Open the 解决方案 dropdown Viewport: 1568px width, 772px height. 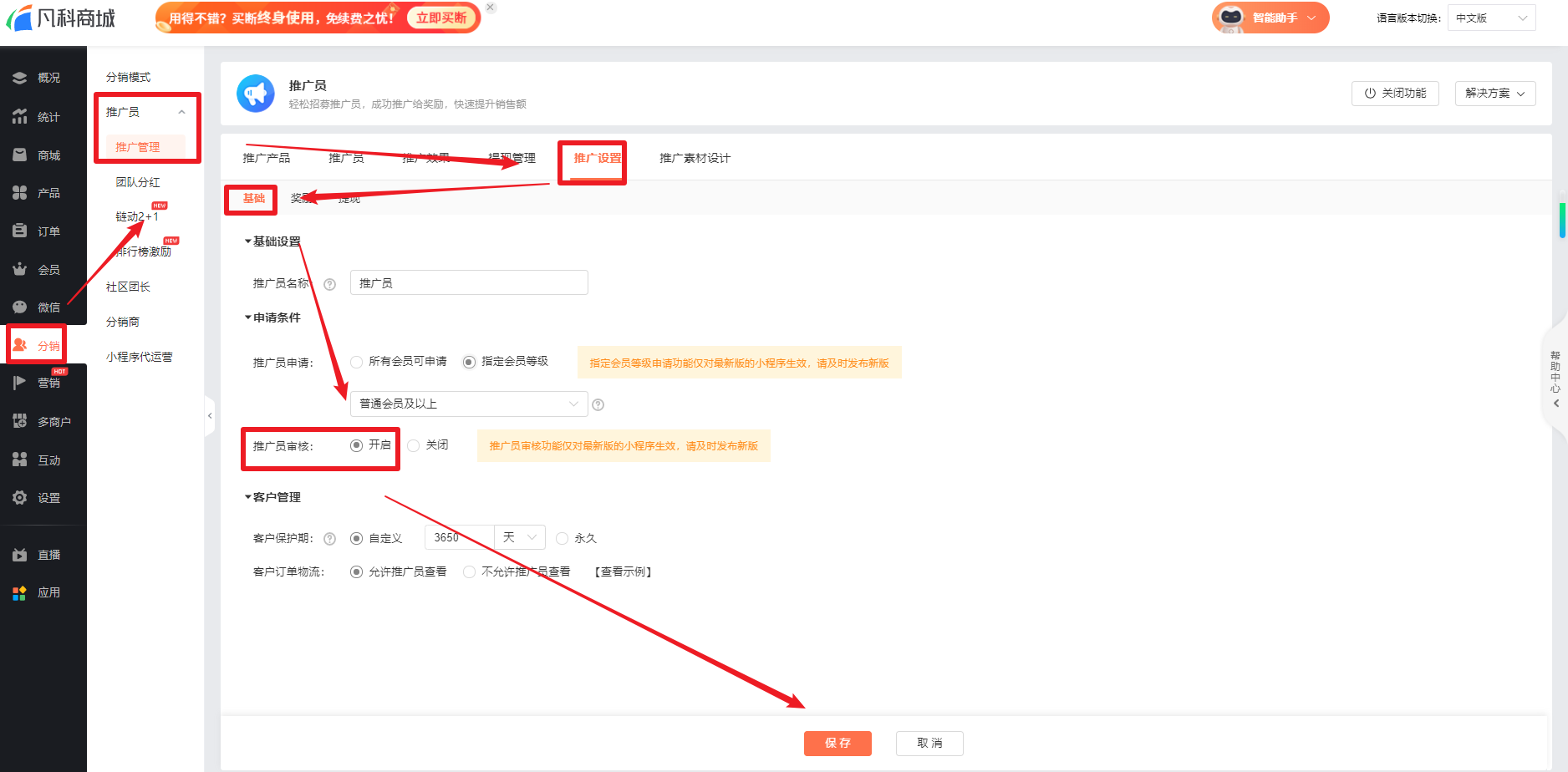[x=1495, y=93]
